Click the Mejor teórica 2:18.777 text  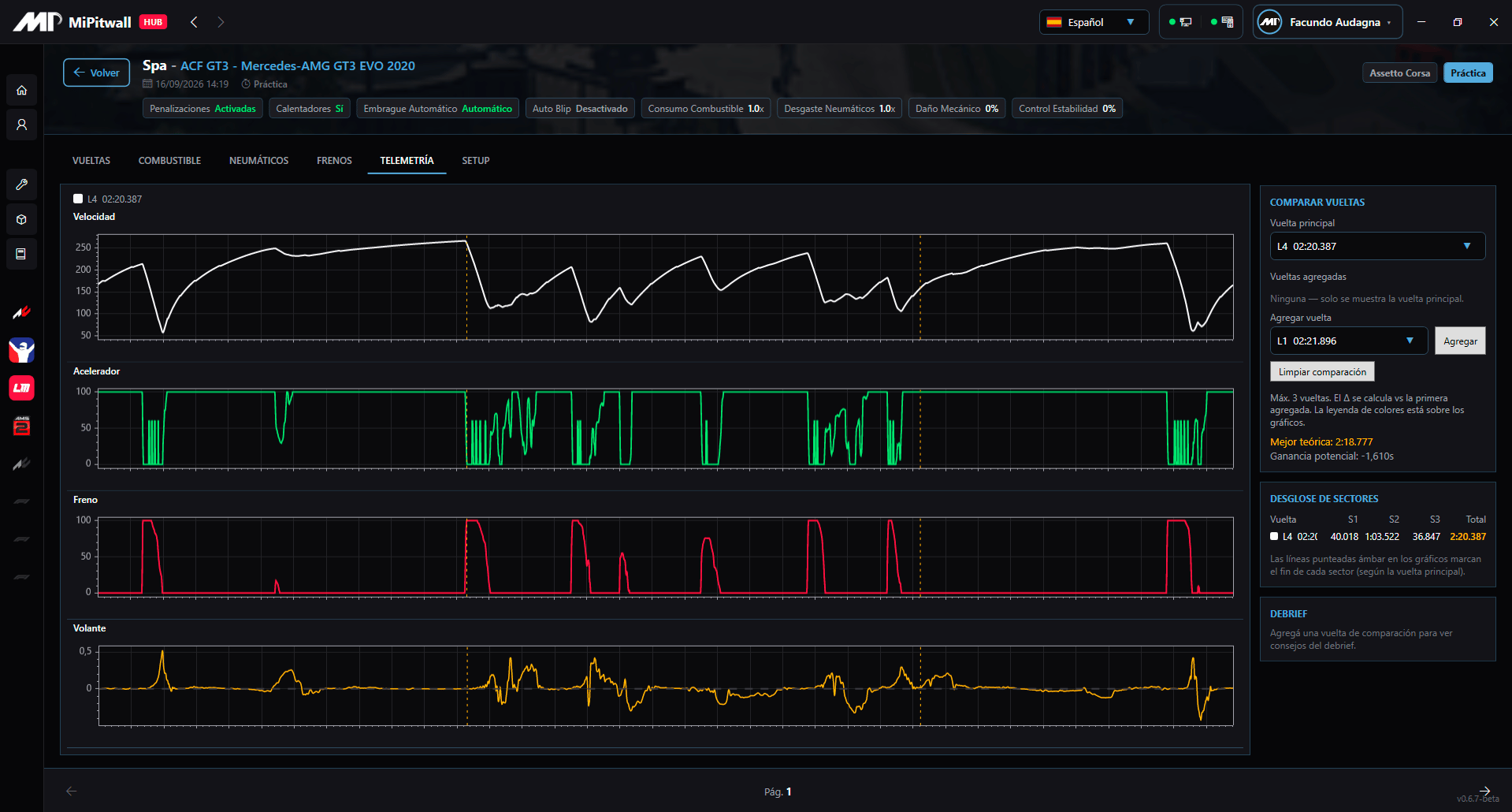point(1321,441)
